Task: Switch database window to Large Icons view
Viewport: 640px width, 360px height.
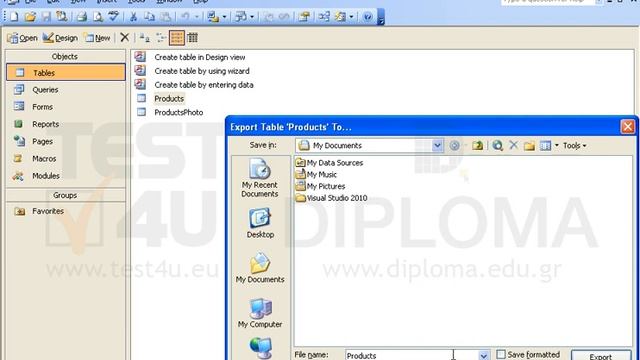Action: tap(144, 38)
